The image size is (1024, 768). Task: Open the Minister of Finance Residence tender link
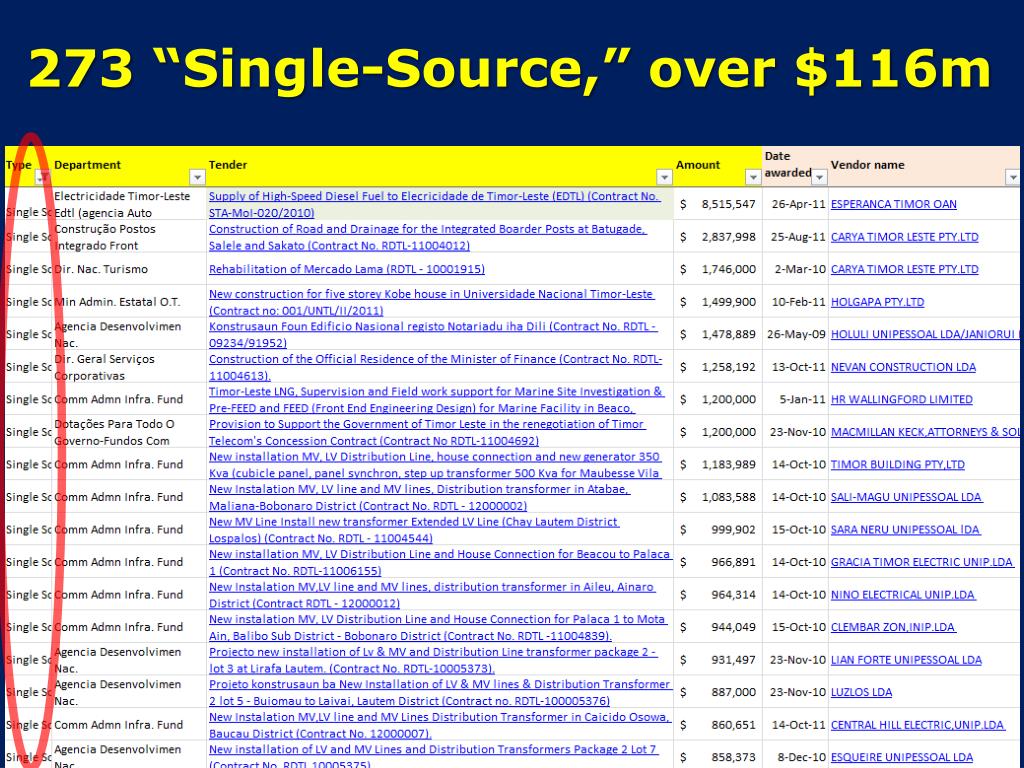tap(436, 367)
